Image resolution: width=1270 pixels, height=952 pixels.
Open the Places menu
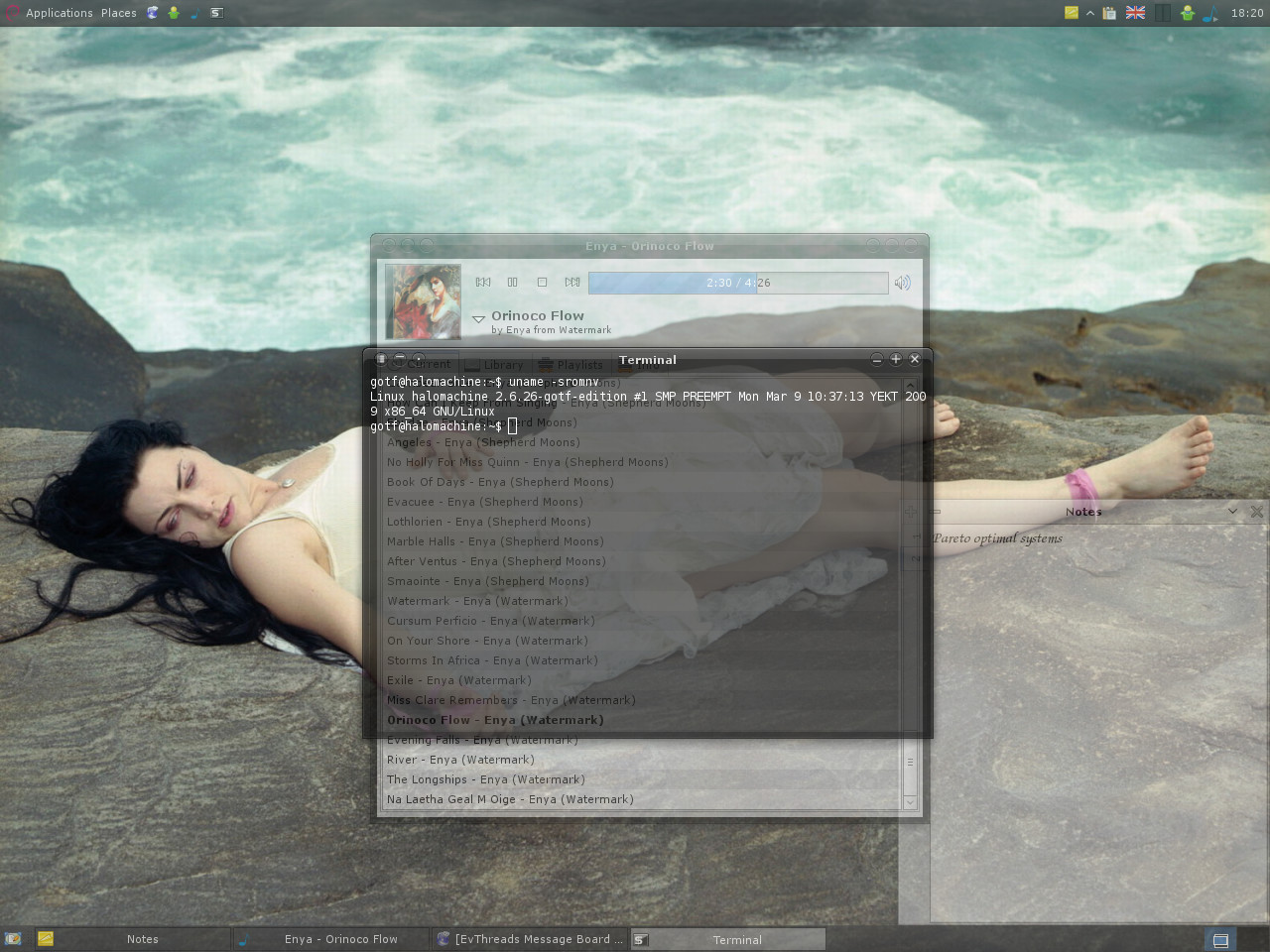coord(118,13)
